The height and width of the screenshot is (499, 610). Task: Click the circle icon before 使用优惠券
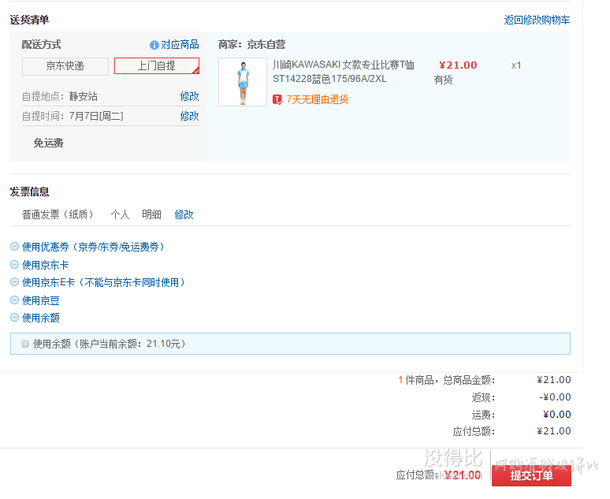(14, 247)
